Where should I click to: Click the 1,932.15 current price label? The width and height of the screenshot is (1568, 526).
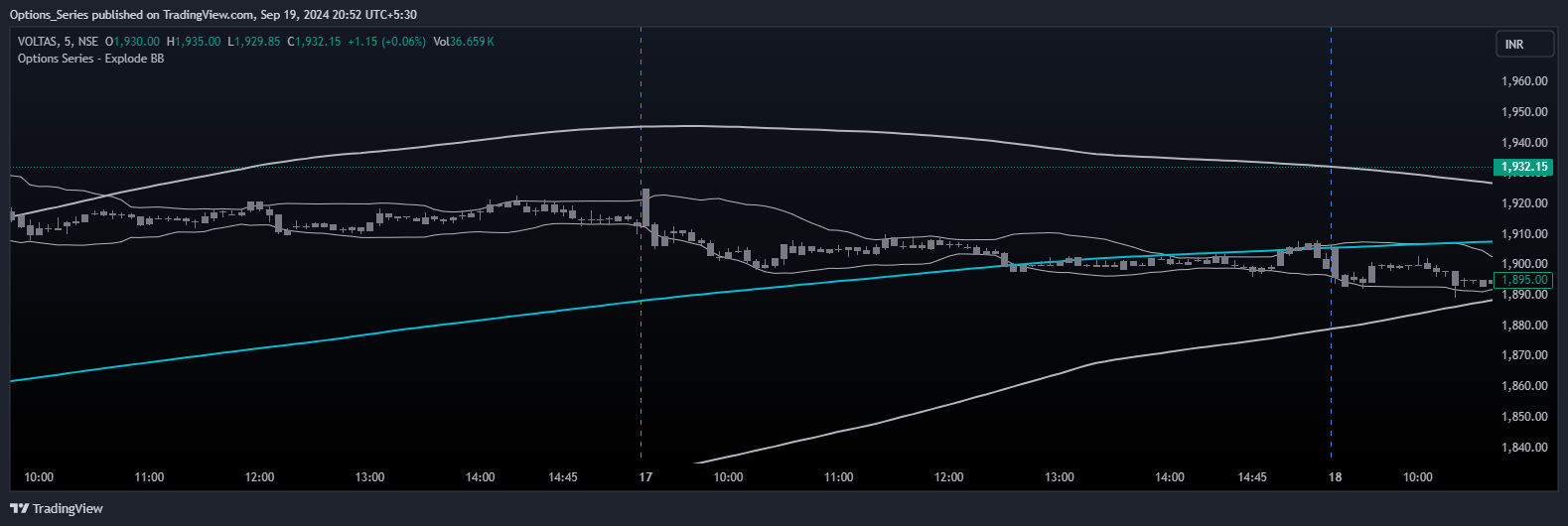(1524, 167)
